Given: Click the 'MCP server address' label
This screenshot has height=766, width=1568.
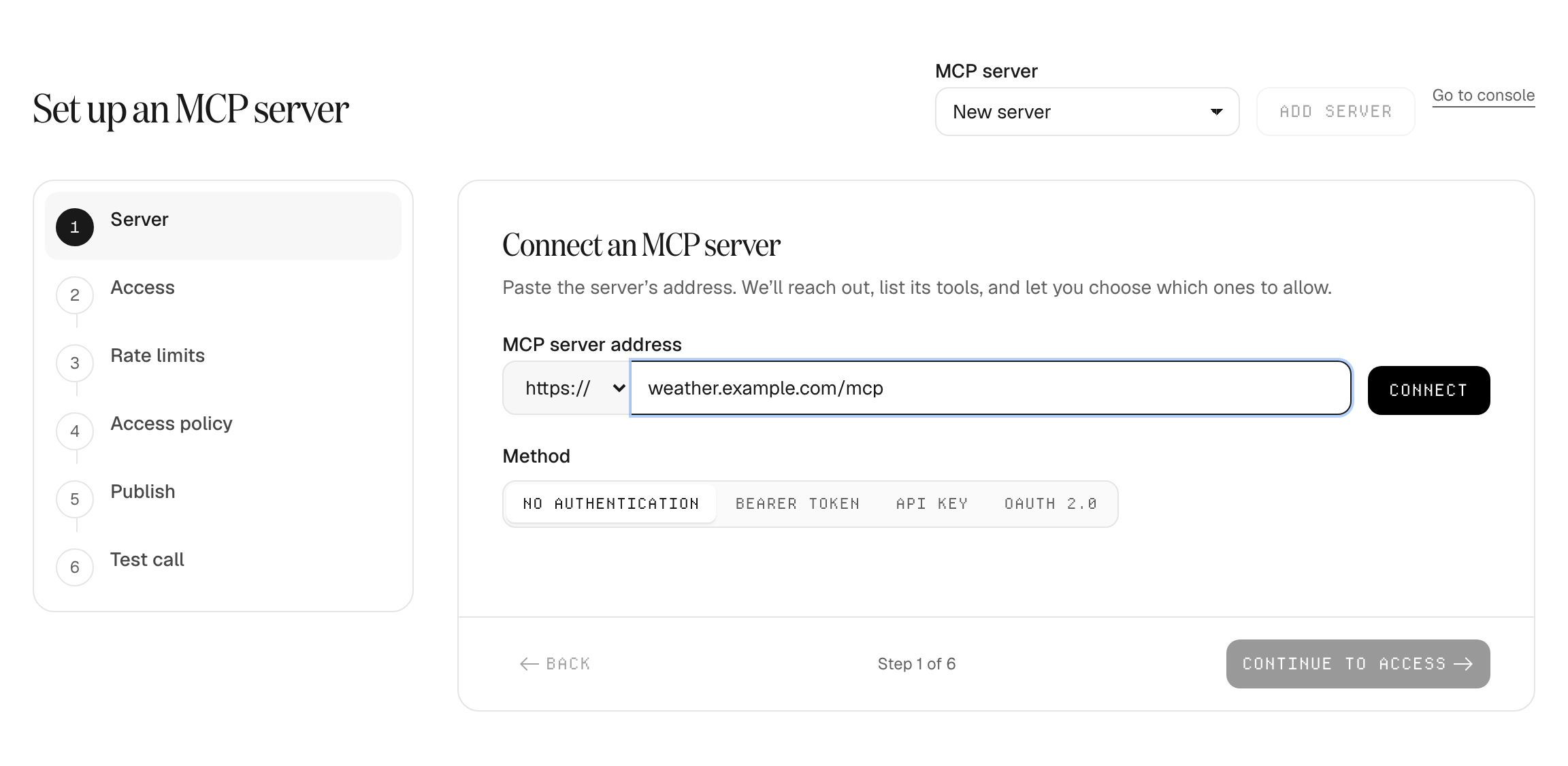Looking at the screenshot, I should click(x=592, y=344).
